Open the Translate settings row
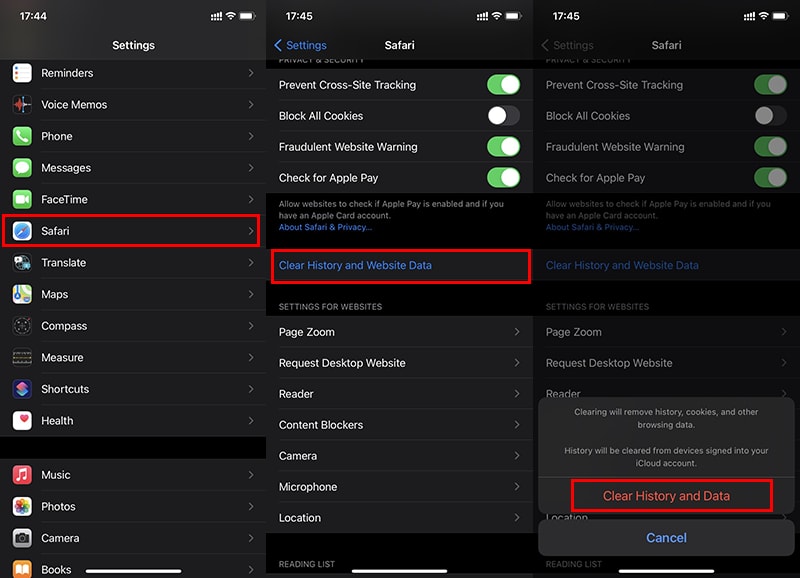Viewport: 800px width, 578px height. click(133, 263)
